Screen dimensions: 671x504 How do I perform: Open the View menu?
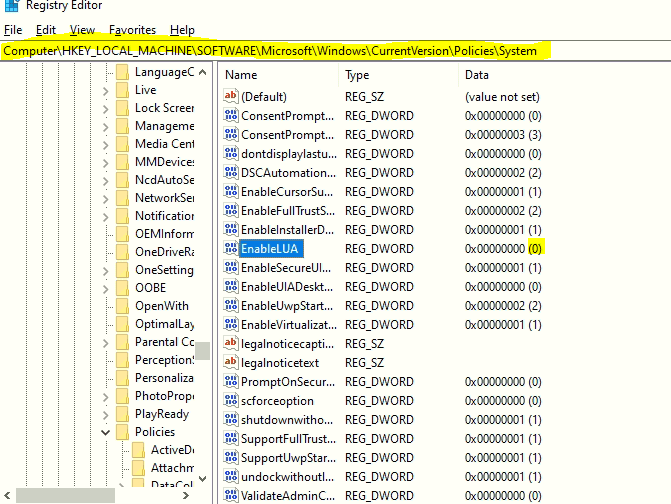click(82, 30)
